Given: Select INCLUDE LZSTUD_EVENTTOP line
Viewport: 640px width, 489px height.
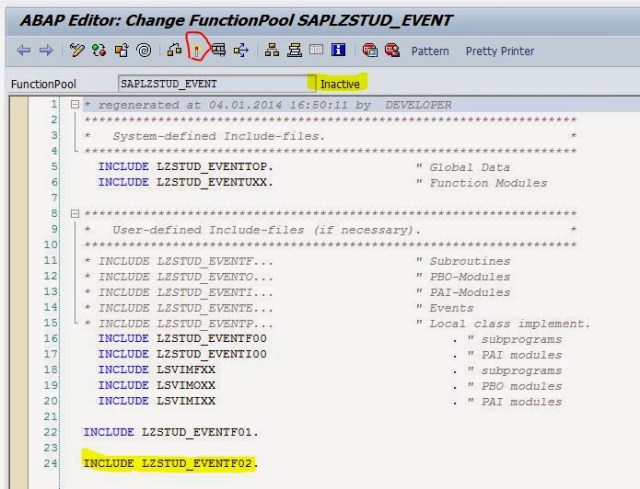Looking at the screenshot, I should [186, 167].
